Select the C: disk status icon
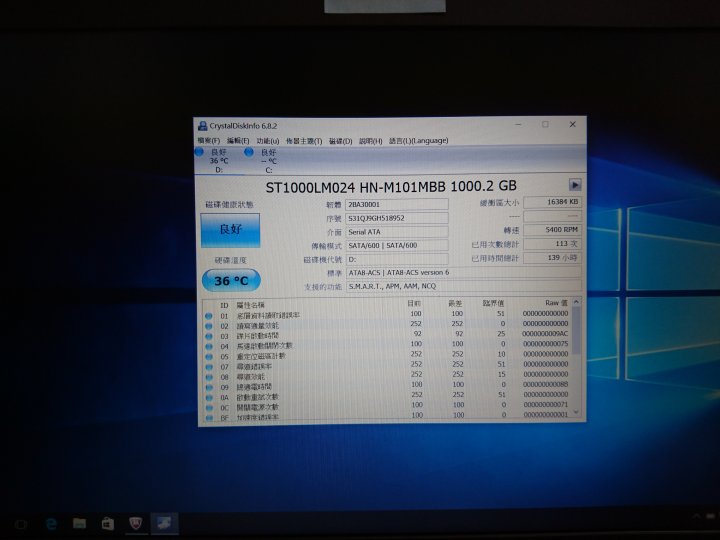 coord(249,152)
